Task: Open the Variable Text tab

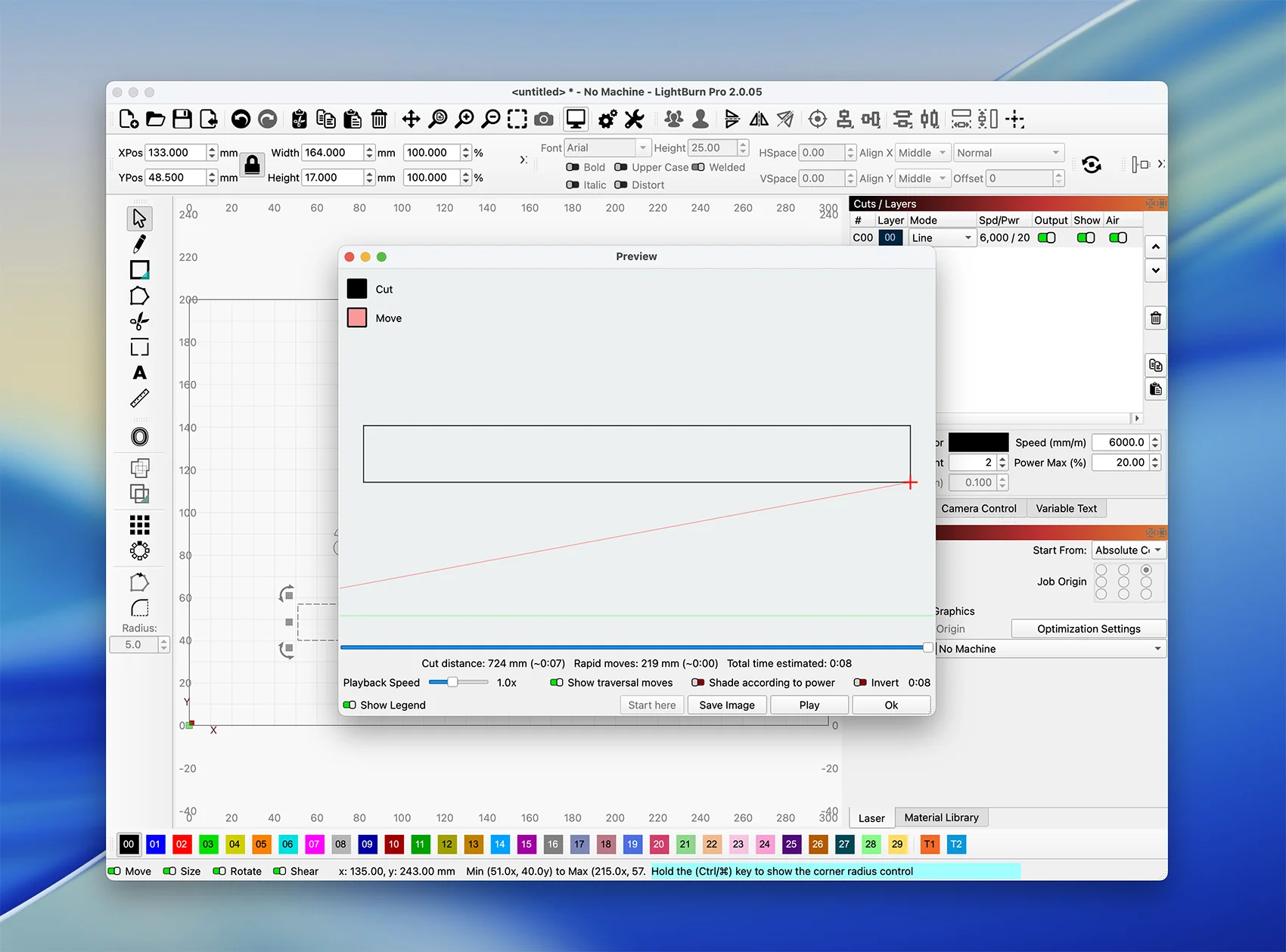Action: pyautogui.click(x=1066, y=509)
